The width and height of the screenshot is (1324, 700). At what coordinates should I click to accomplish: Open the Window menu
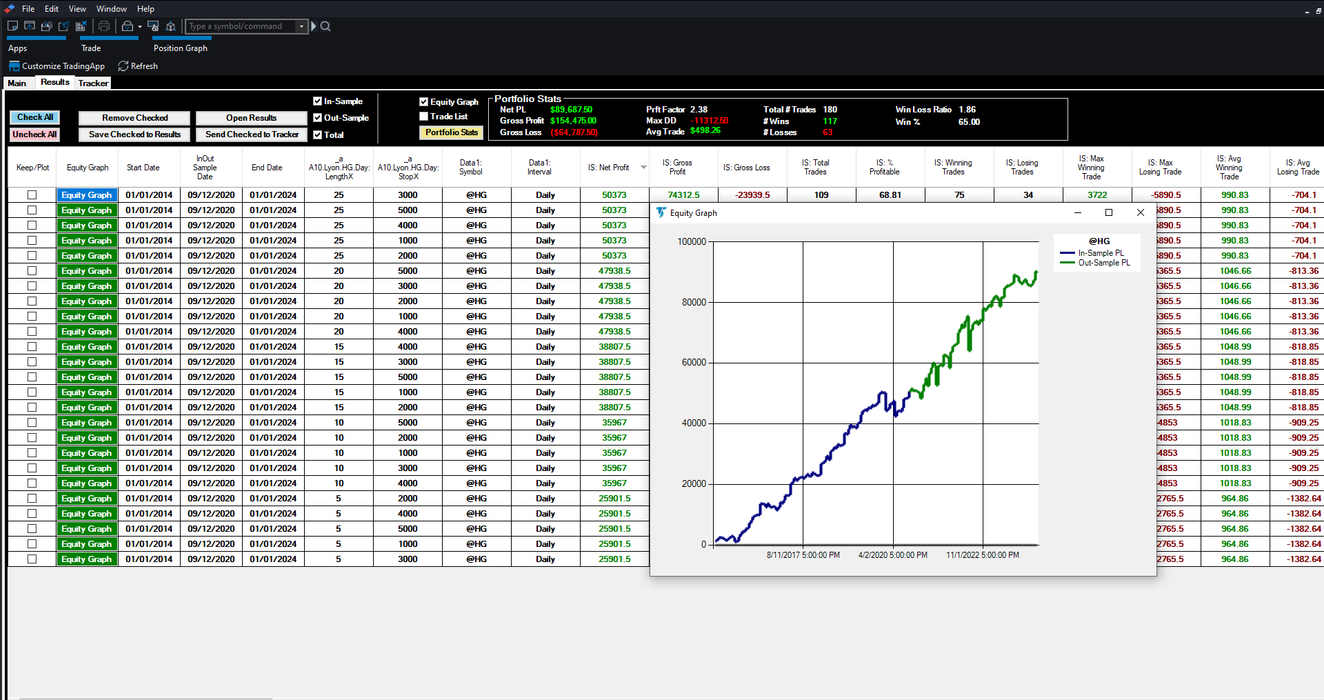pos(111,8)
